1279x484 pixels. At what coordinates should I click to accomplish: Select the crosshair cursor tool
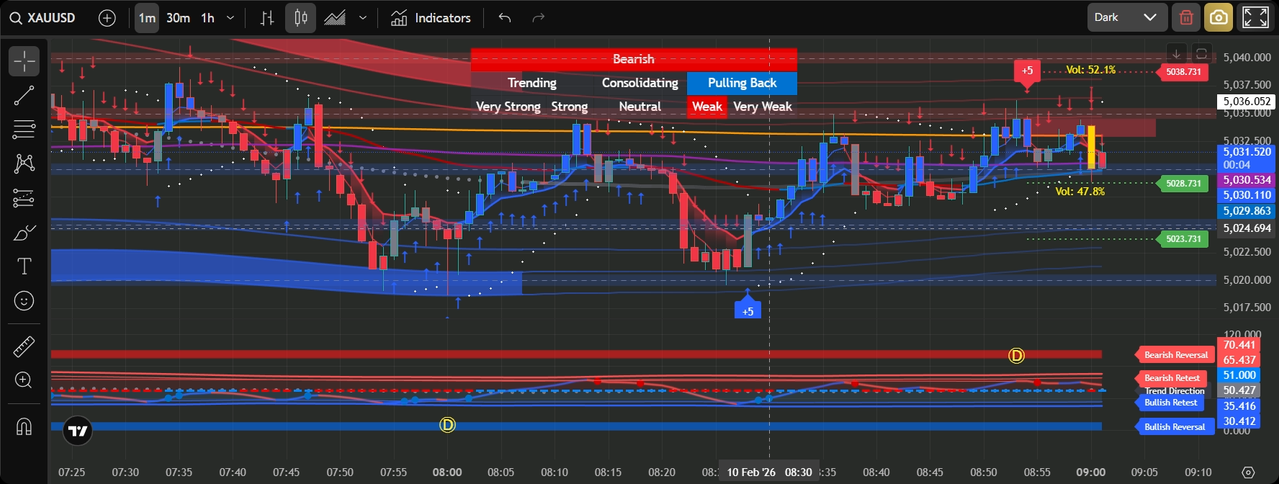tap(24, 61)
